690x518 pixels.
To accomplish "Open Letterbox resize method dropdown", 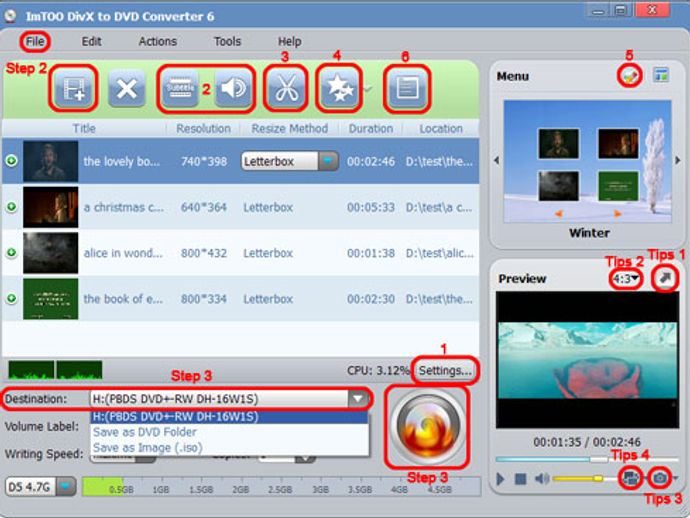I will [328, 161].
